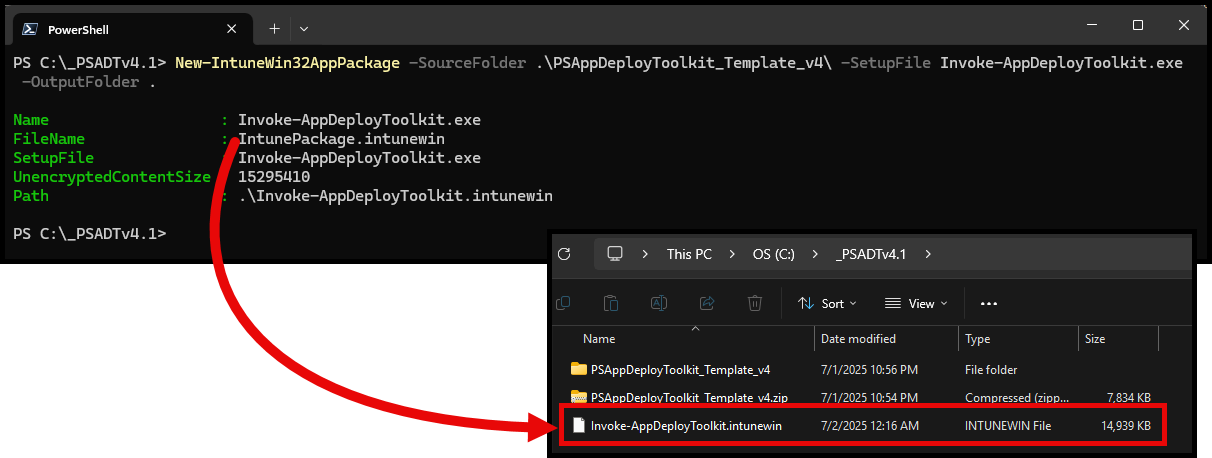Select Invoke-AppDeployToolkit.intunewin file

686,426
